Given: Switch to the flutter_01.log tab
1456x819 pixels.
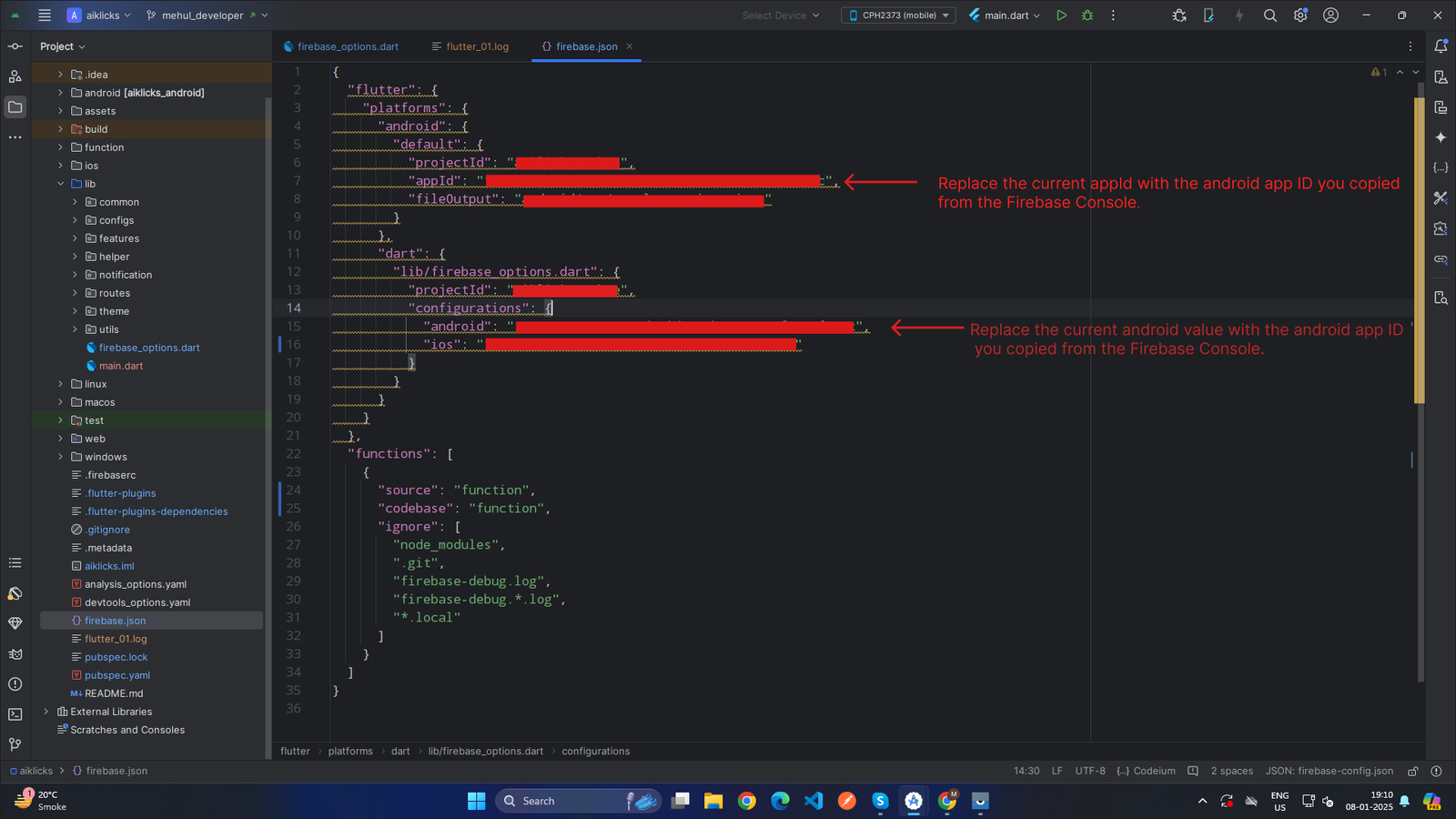Looking at the screenshot, I should [477, 46].
